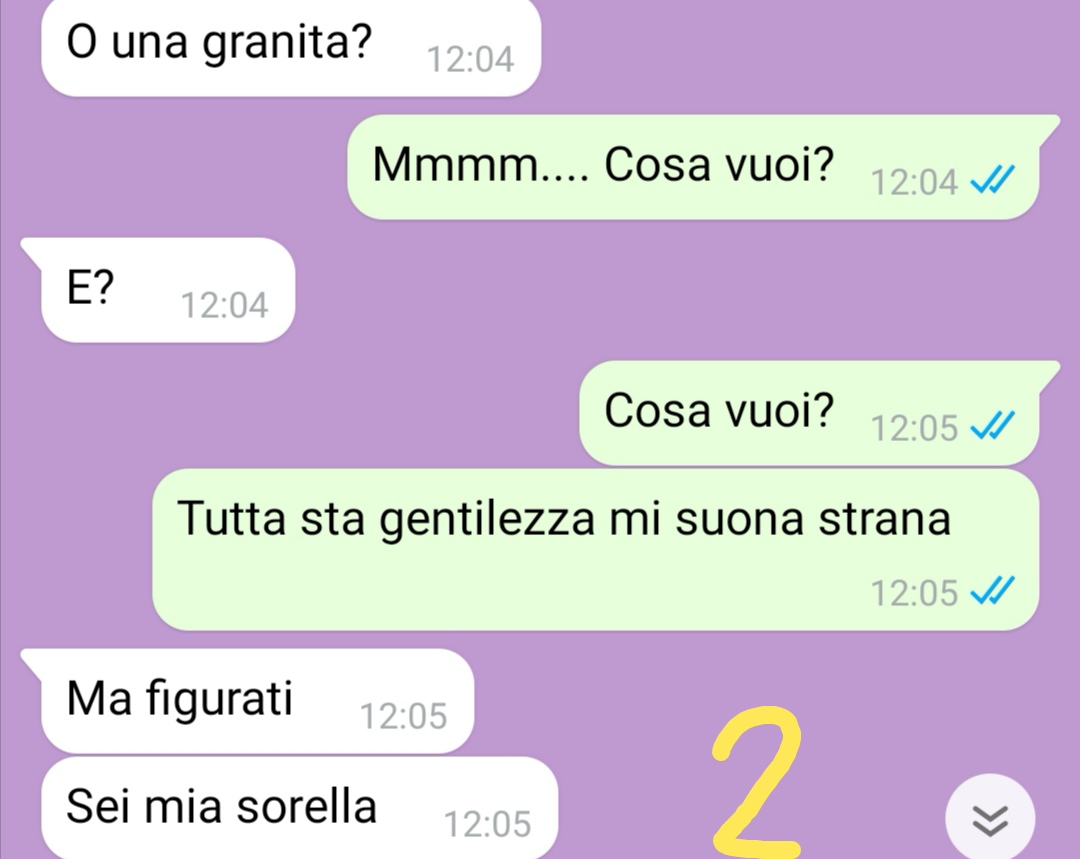Screen dimensions: 1080x859
Task: Click the word 'strana' in the long message
Action: (x=884, y=518)
